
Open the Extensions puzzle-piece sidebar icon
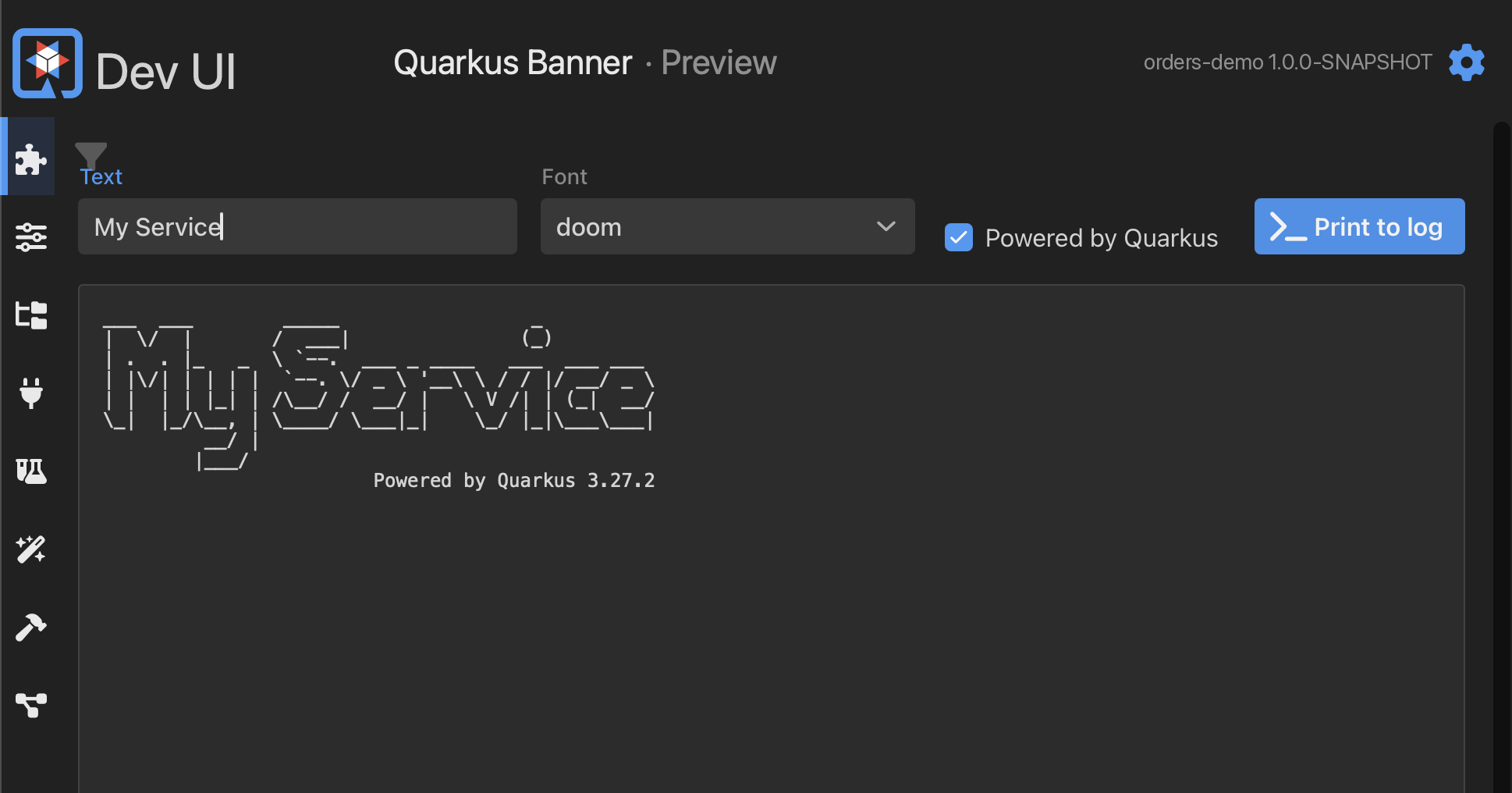[x=31, y=159]
